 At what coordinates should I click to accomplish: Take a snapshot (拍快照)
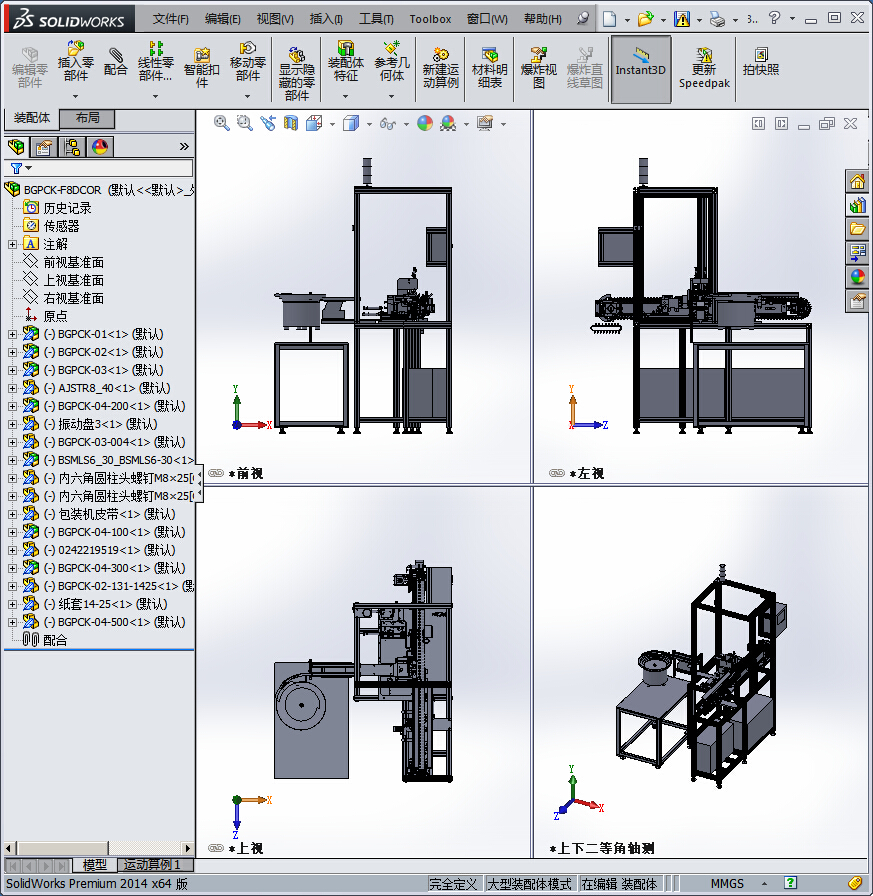[760, 62]
